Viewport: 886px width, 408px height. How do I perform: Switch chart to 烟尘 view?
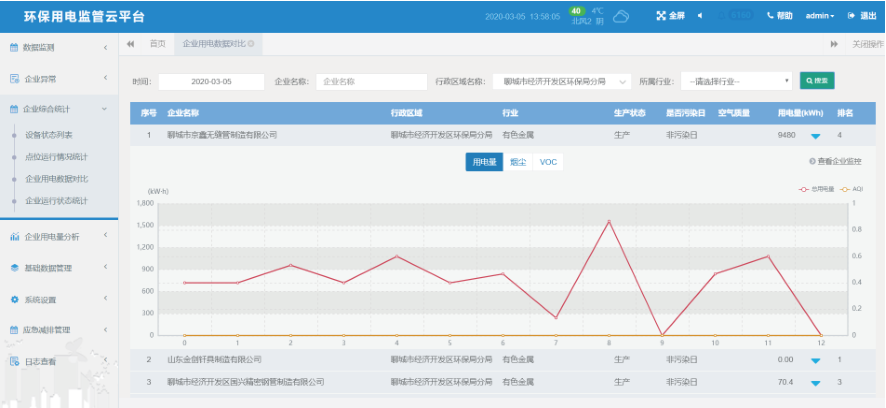tap(517, 162)
